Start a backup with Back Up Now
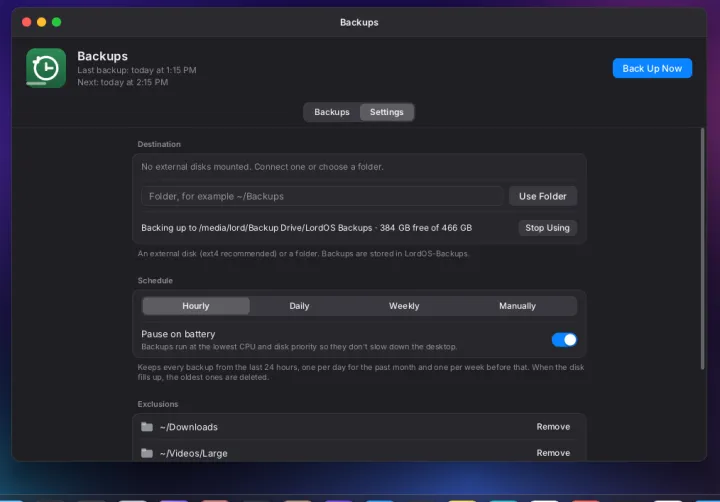720x502 pixels. coord(652,68)
